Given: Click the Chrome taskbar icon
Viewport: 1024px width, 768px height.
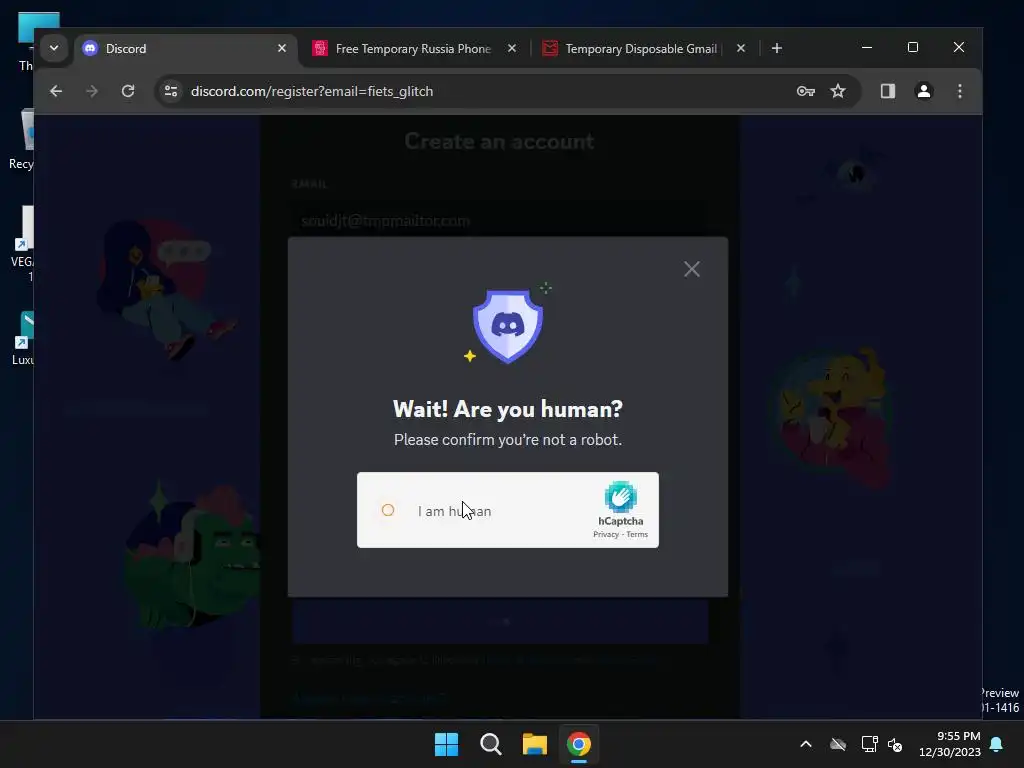Looking at the screenshot, I should [x=579, y=744].
